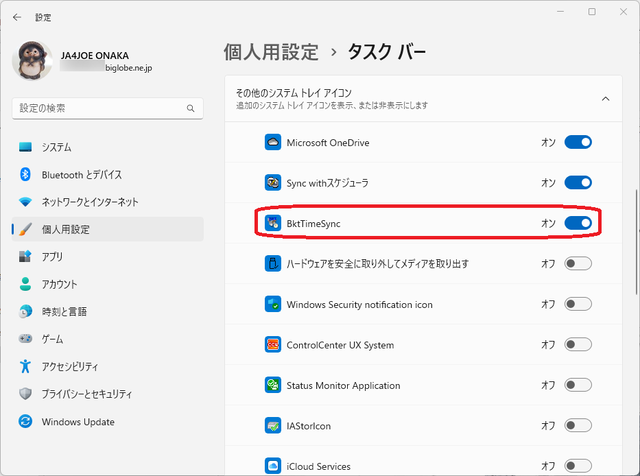
Task: Click the 設定の検索 search field
Action: [x=108, y=108]
